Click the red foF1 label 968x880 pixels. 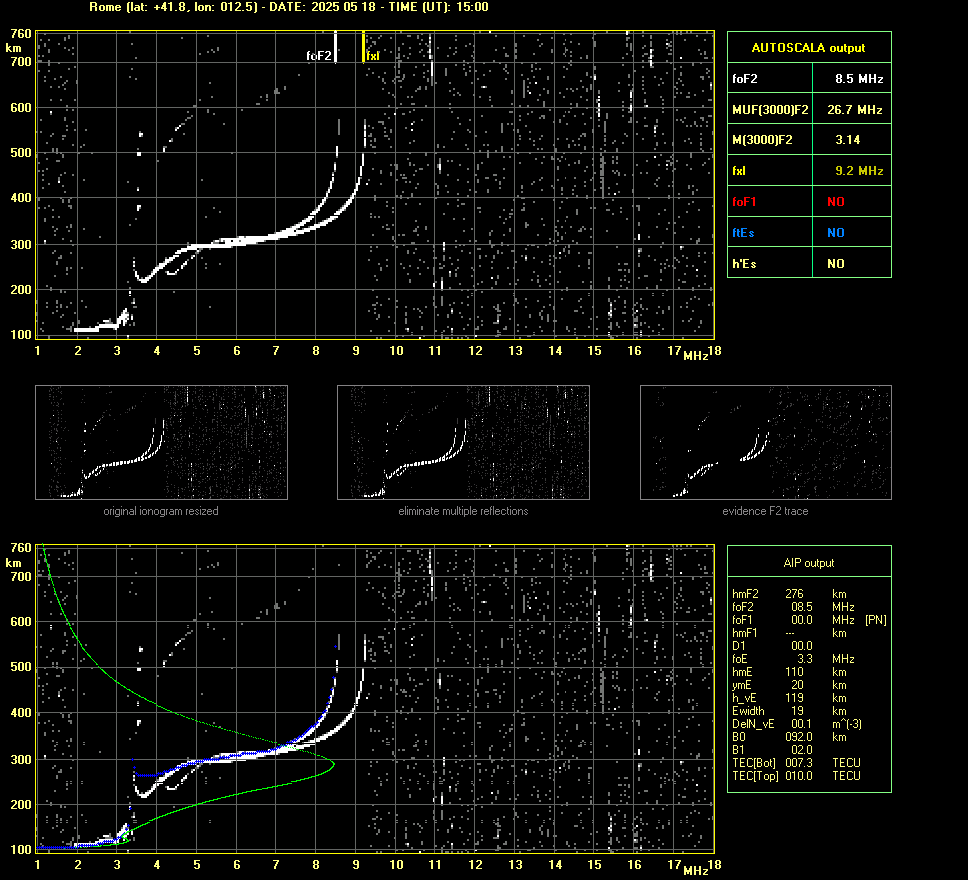744,202
